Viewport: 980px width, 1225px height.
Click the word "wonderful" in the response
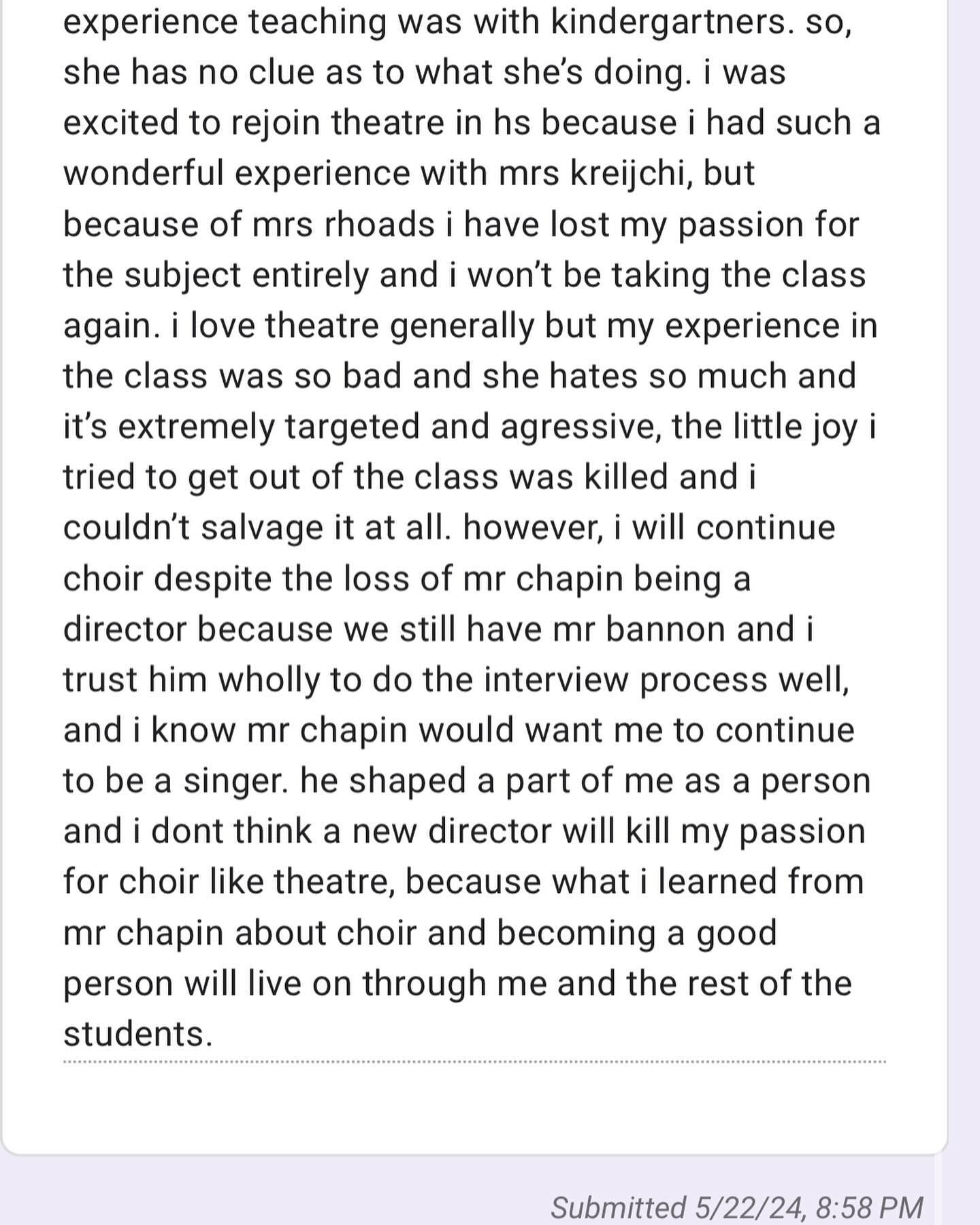144,174
